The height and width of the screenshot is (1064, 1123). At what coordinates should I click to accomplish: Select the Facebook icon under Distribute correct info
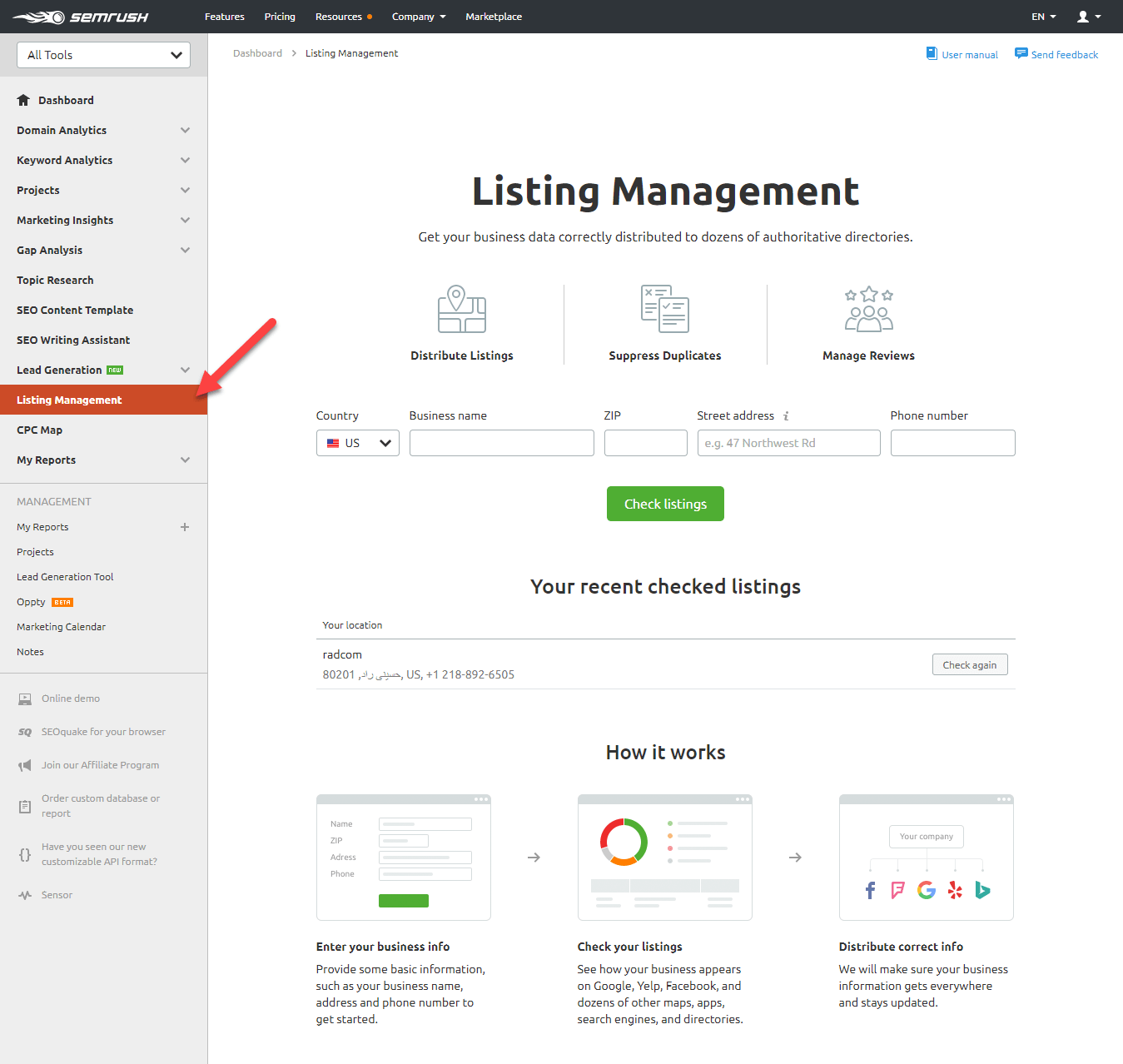[870, 889]
